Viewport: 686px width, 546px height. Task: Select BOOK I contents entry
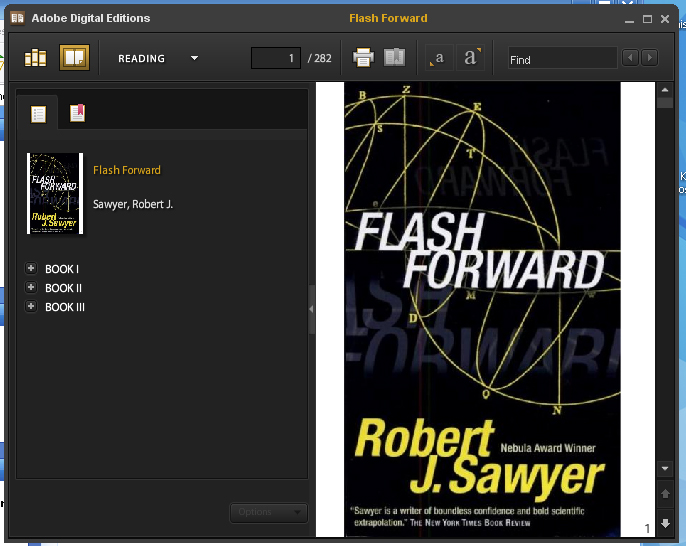(62, 269)
